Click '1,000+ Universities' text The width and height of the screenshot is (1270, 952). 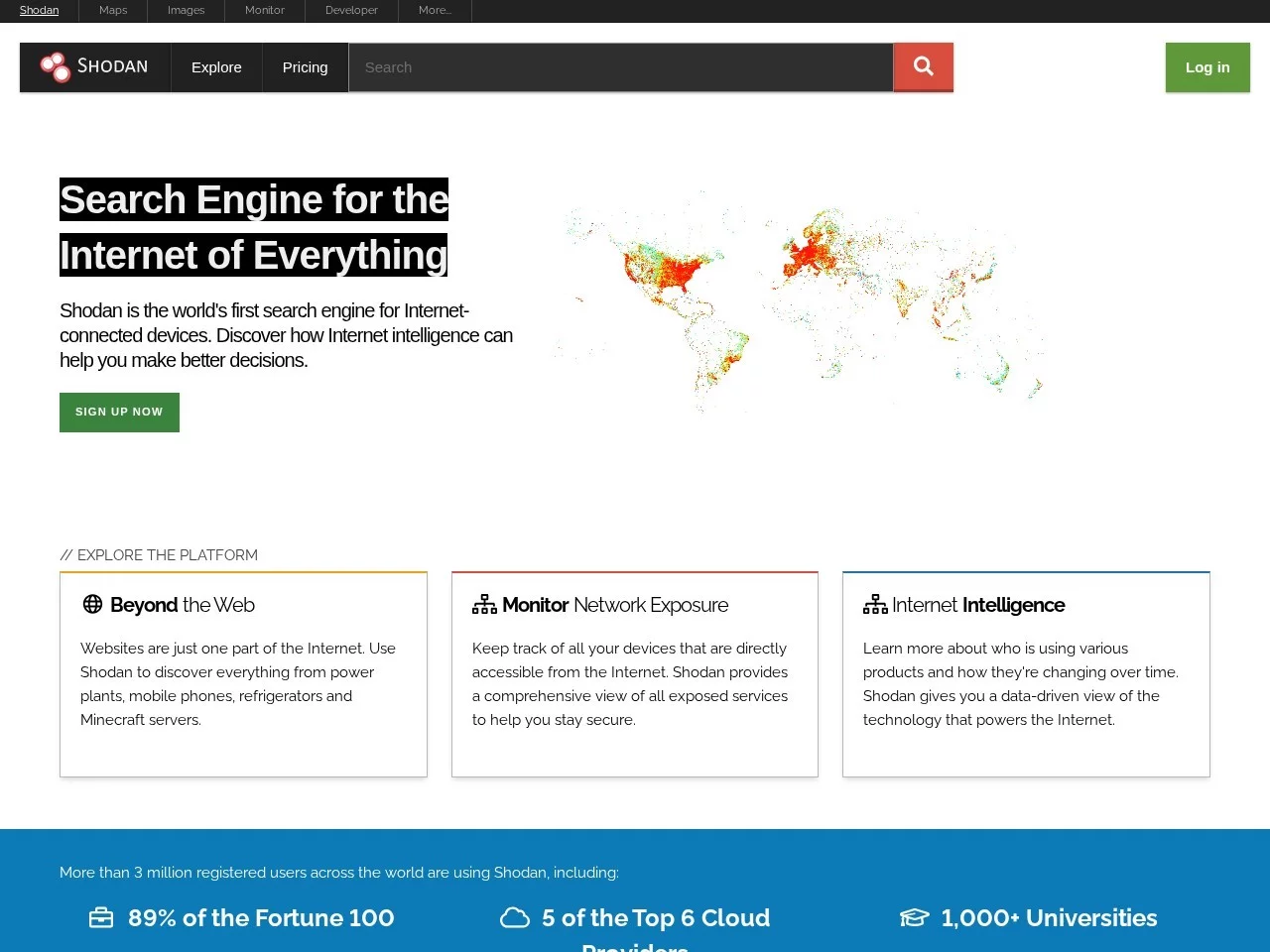coord(1049,918)
